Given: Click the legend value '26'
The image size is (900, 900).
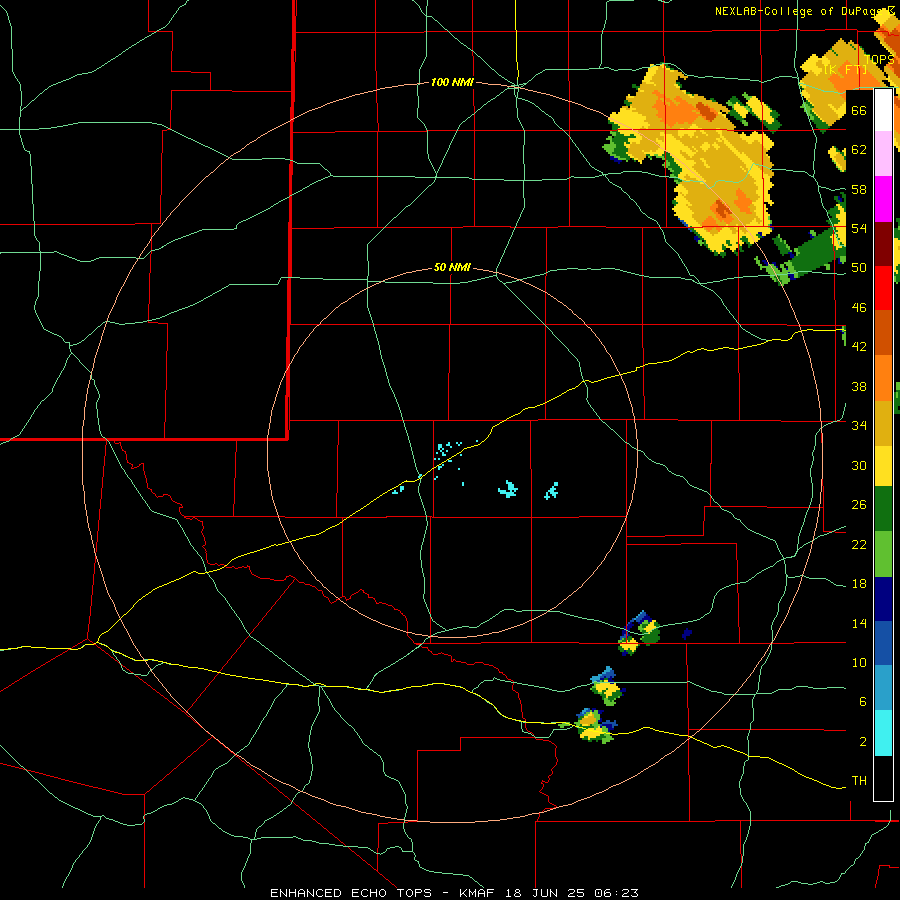Looking at the screenshot, I should pyautogui.click(x=859, y=505).
